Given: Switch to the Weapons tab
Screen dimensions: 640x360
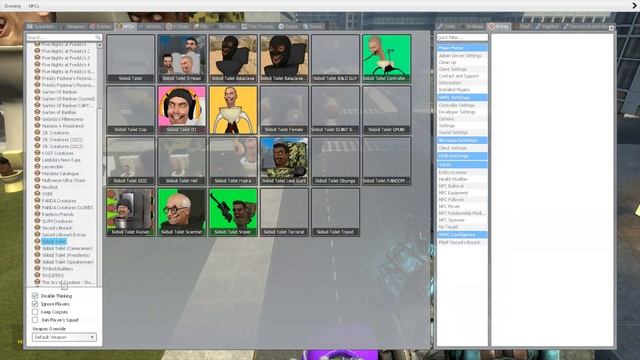Looking at the screenshot, I should pyautogui.click(x=72, y=27).
